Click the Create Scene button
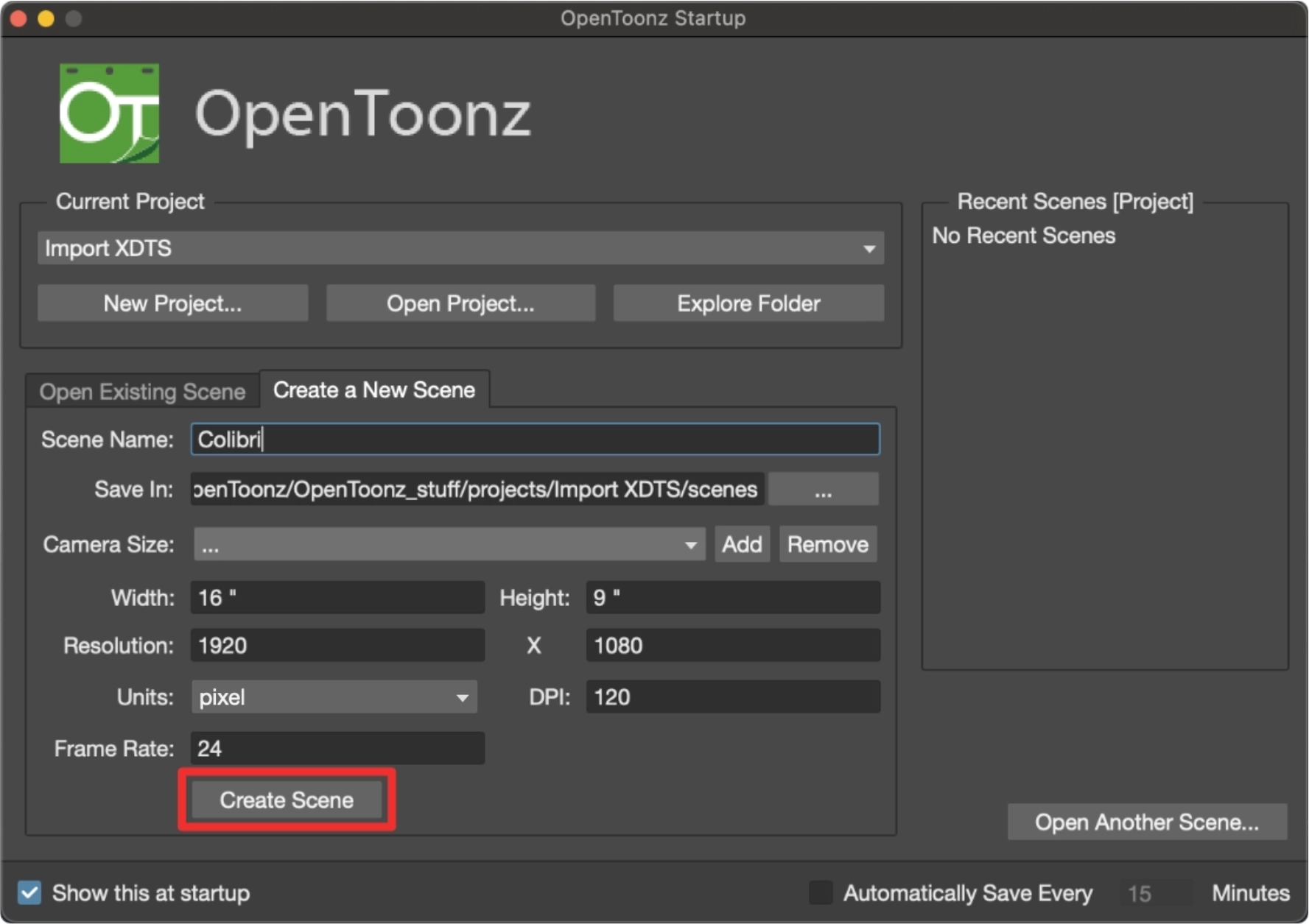1309x924 pixels. click(287, 800)
